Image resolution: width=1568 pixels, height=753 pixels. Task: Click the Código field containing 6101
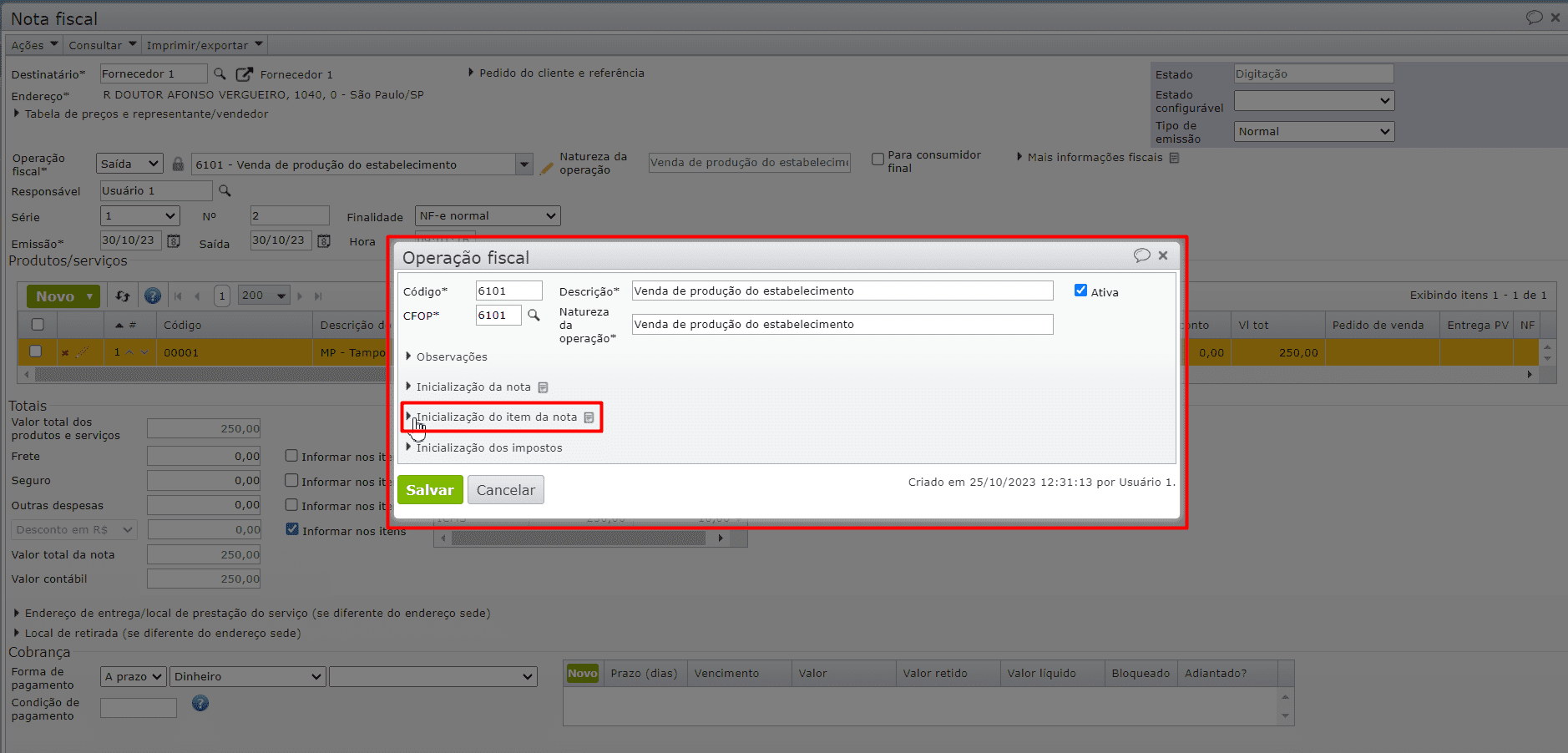point(509,291)
